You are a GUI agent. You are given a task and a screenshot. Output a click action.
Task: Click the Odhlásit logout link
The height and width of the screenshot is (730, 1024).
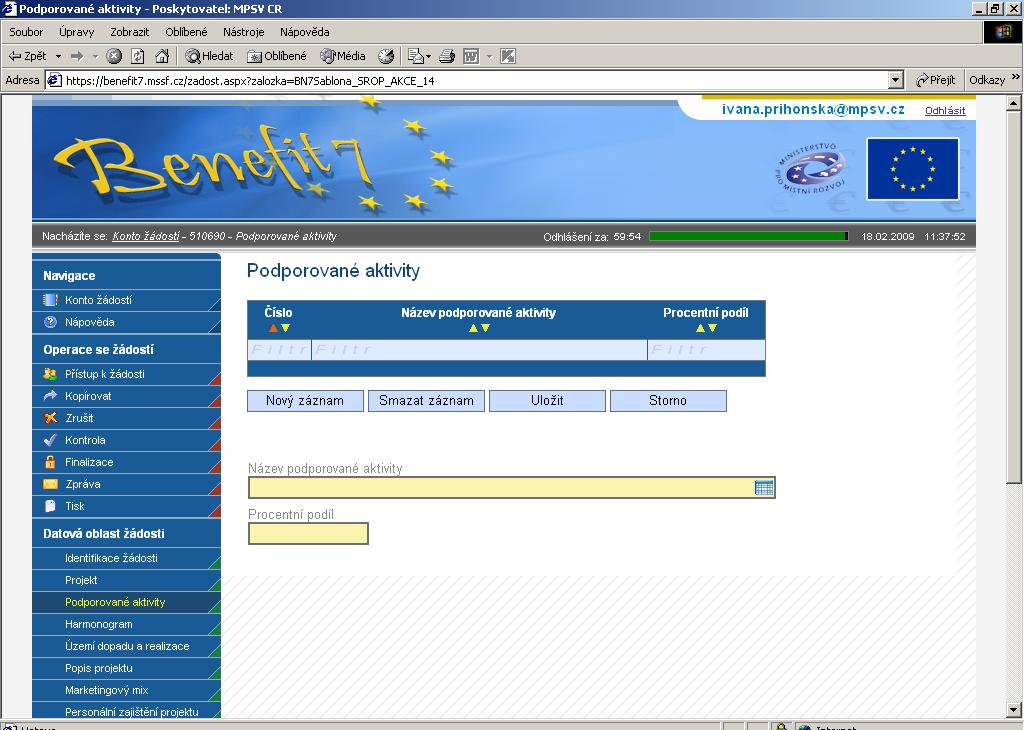[x=945, y=110]
